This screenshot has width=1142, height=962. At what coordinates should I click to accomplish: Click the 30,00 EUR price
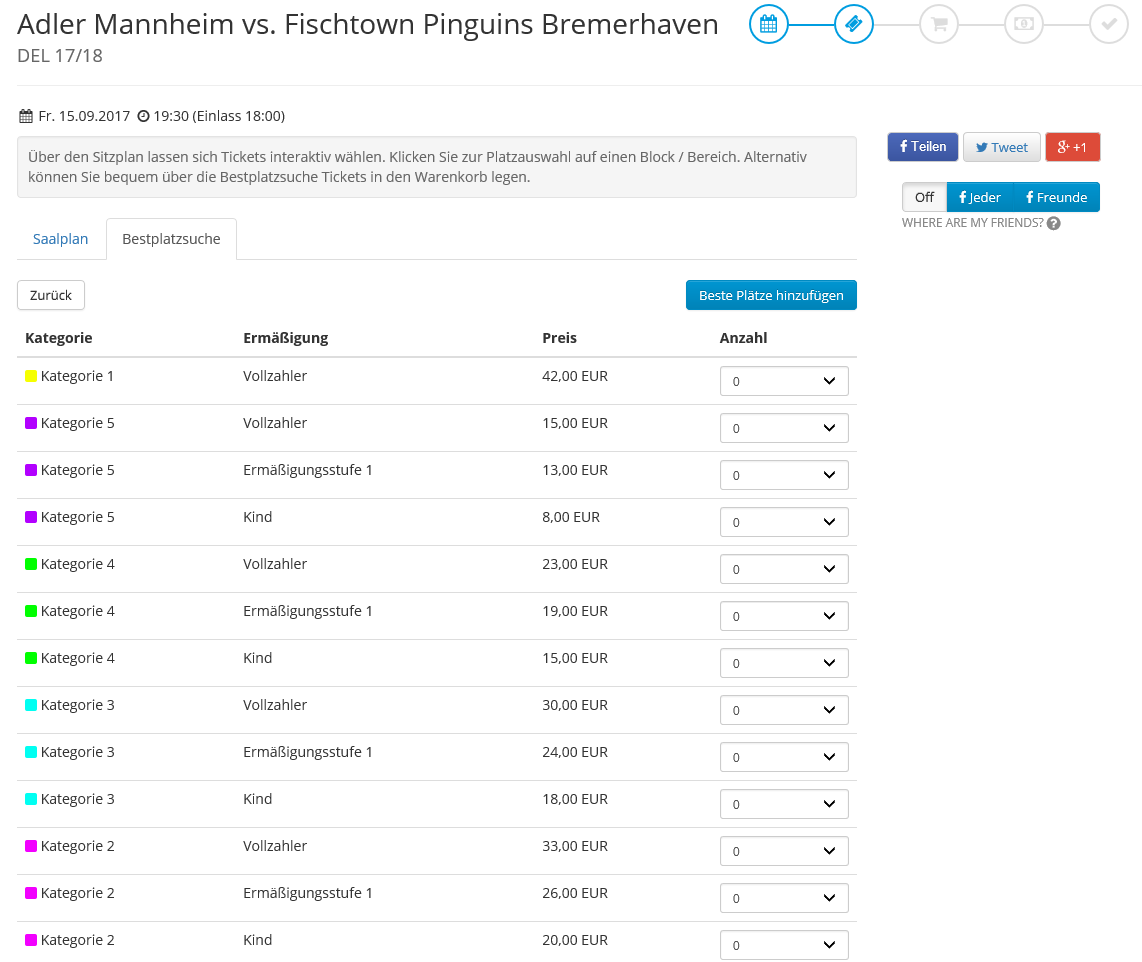(575, 705)
